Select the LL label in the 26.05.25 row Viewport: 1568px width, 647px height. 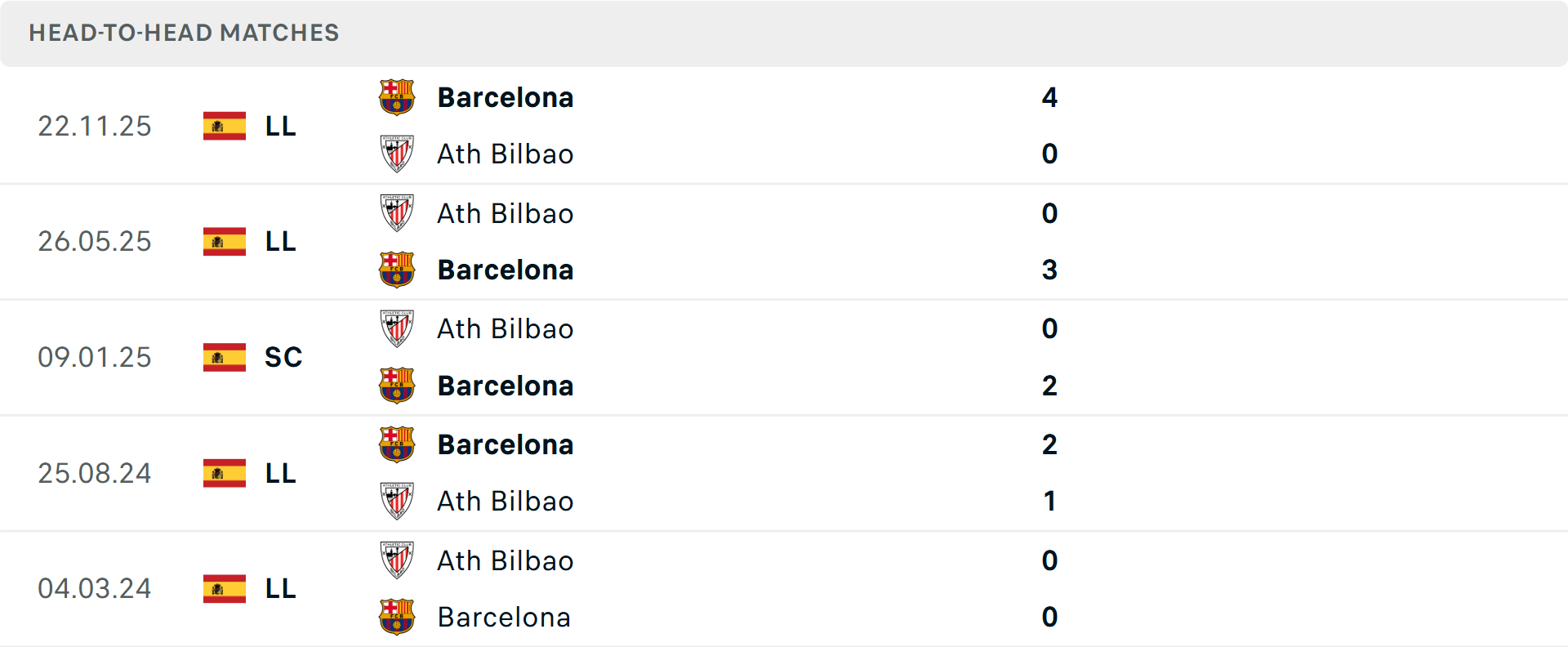(280, 241)
